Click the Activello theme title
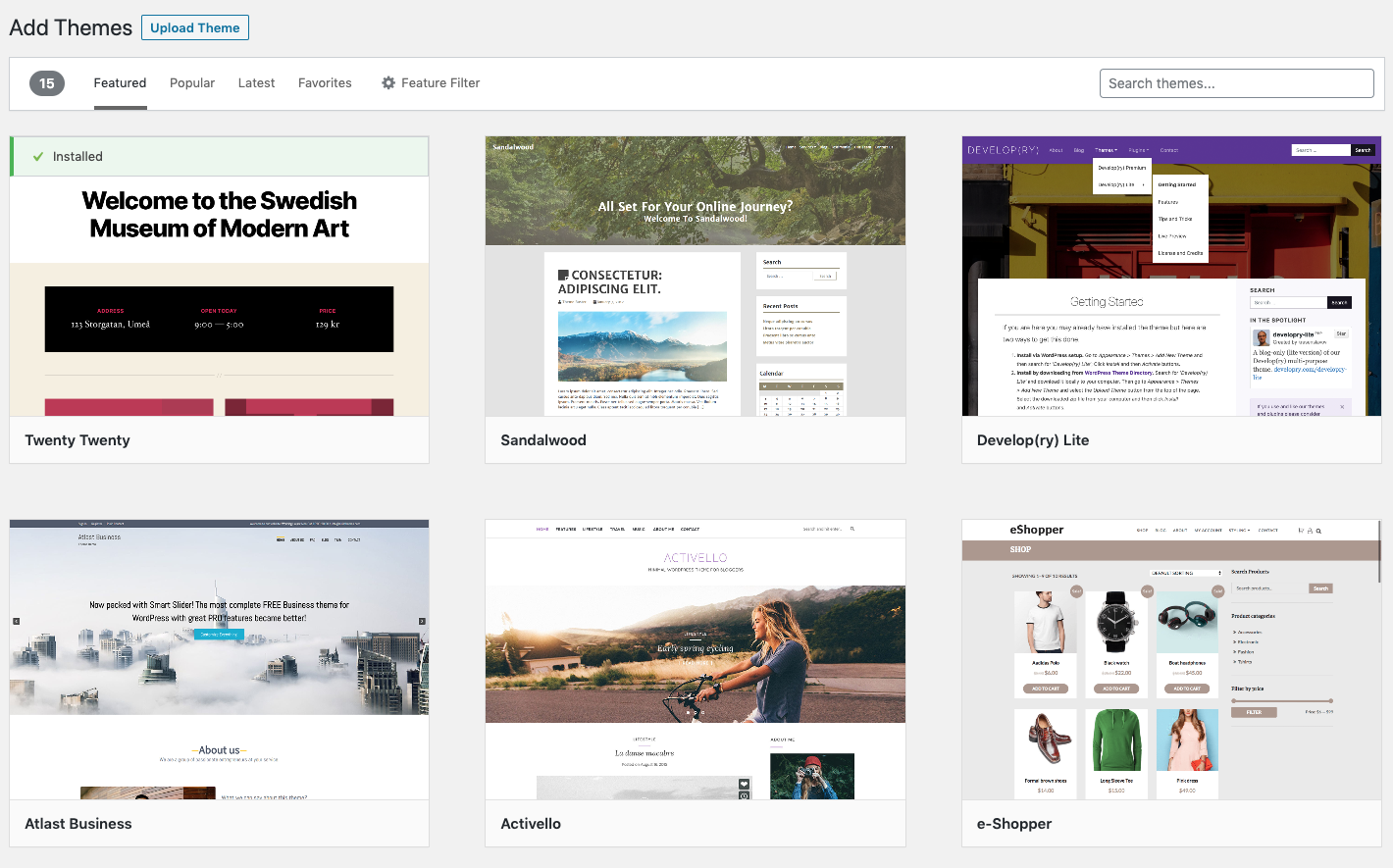 (x=531, y=824)
